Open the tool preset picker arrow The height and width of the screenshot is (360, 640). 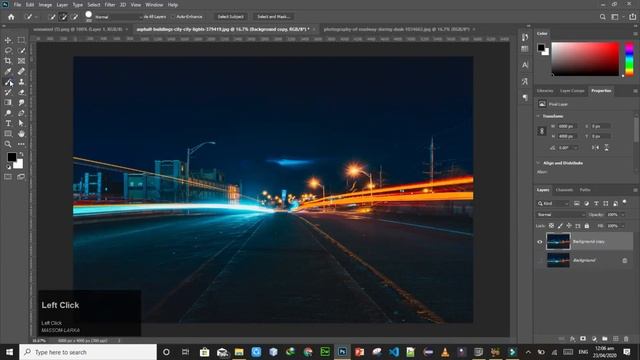pyautogui.click(x=36, y=17)
